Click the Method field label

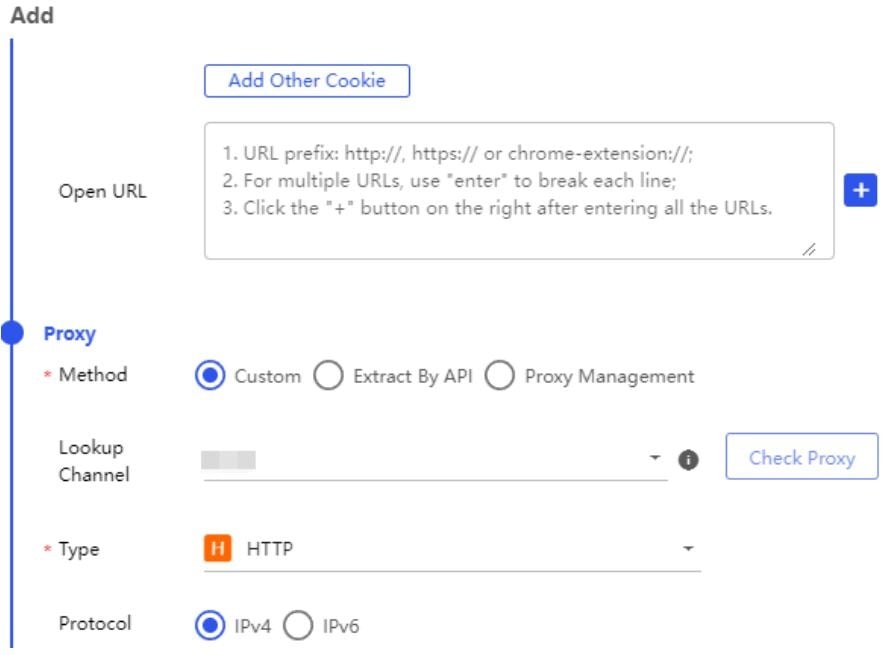point(93,374)
